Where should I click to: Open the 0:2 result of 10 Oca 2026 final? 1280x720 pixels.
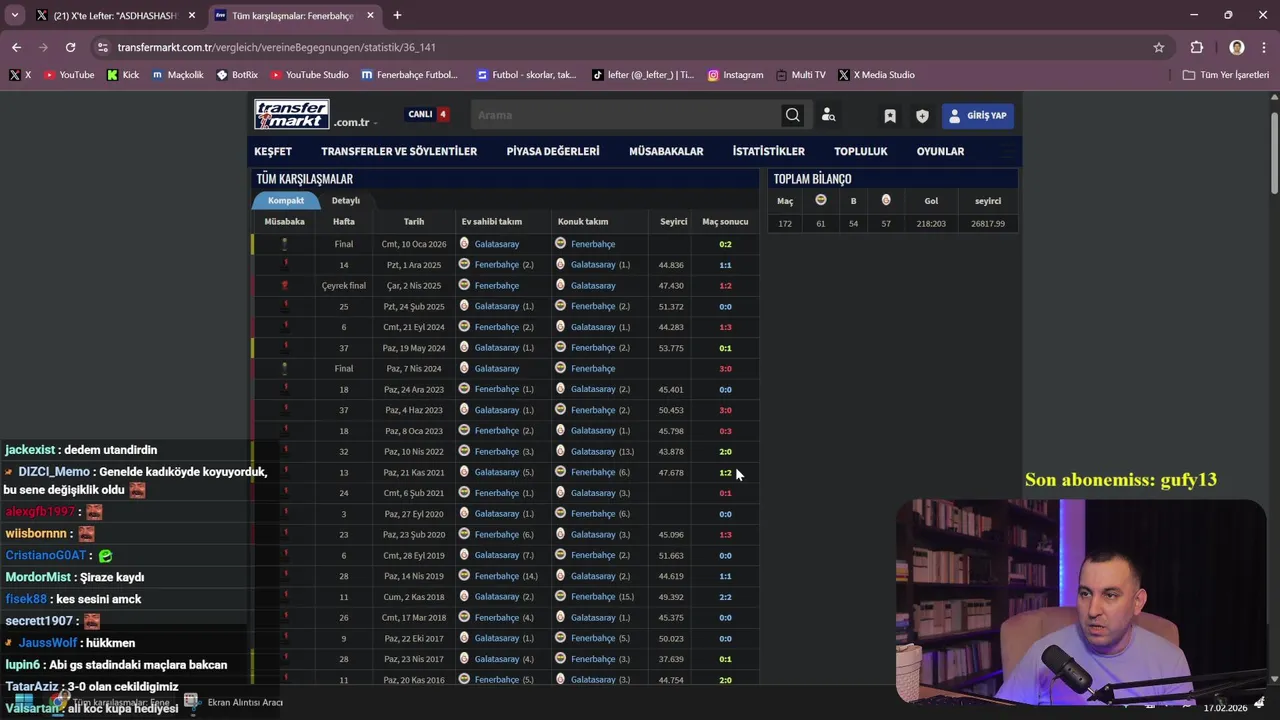[725, 244]
